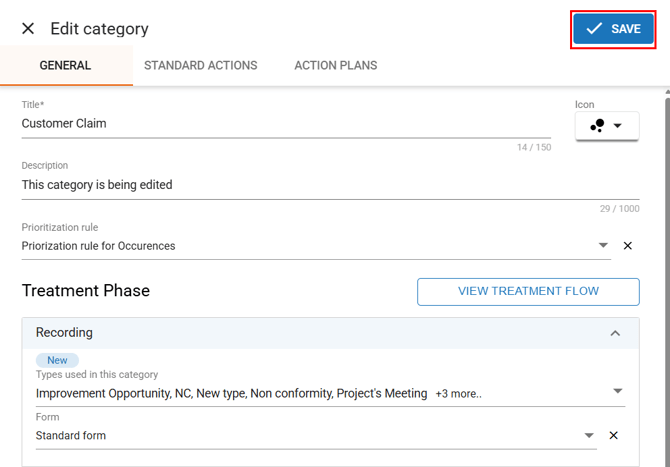
Task: Open the Types used dropdown arrow
Action: (x=617, y=392)
